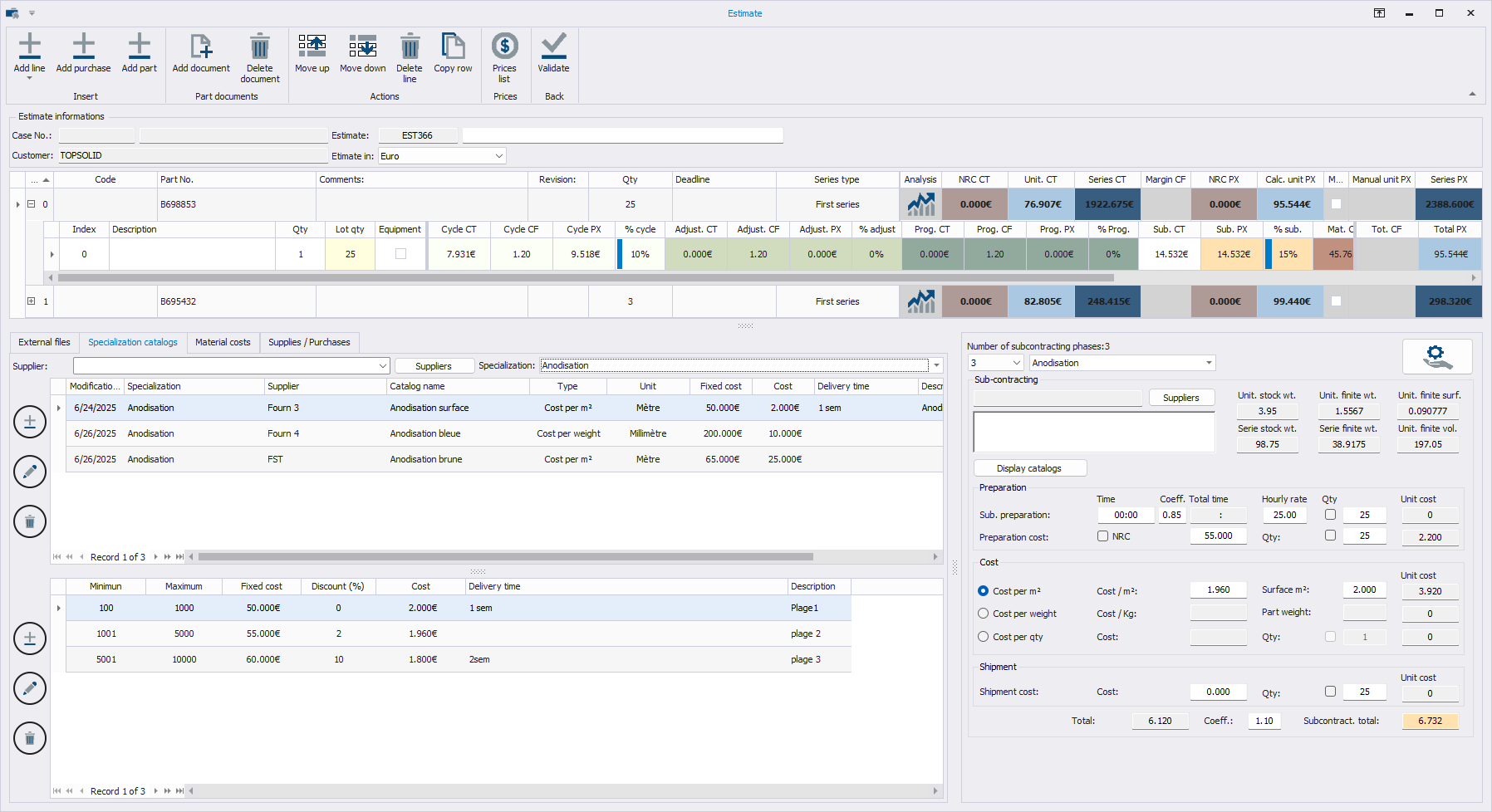This screenshot has width=1492, height=812.
Task: Click the Add document icon
Action: point(201,46)
